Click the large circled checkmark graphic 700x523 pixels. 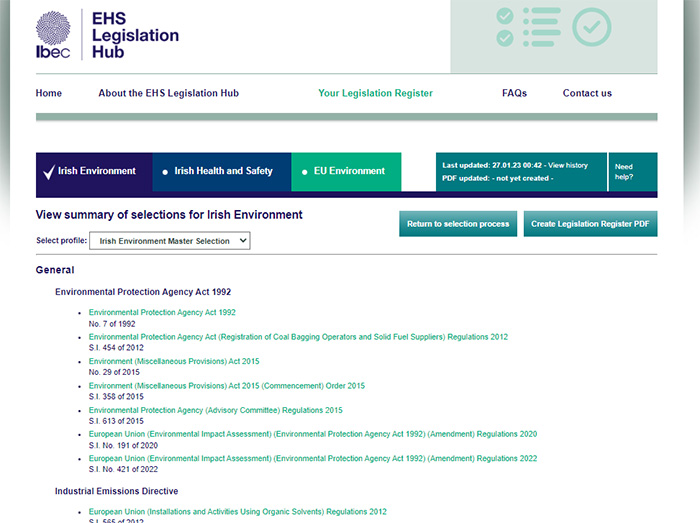(592, 27)
